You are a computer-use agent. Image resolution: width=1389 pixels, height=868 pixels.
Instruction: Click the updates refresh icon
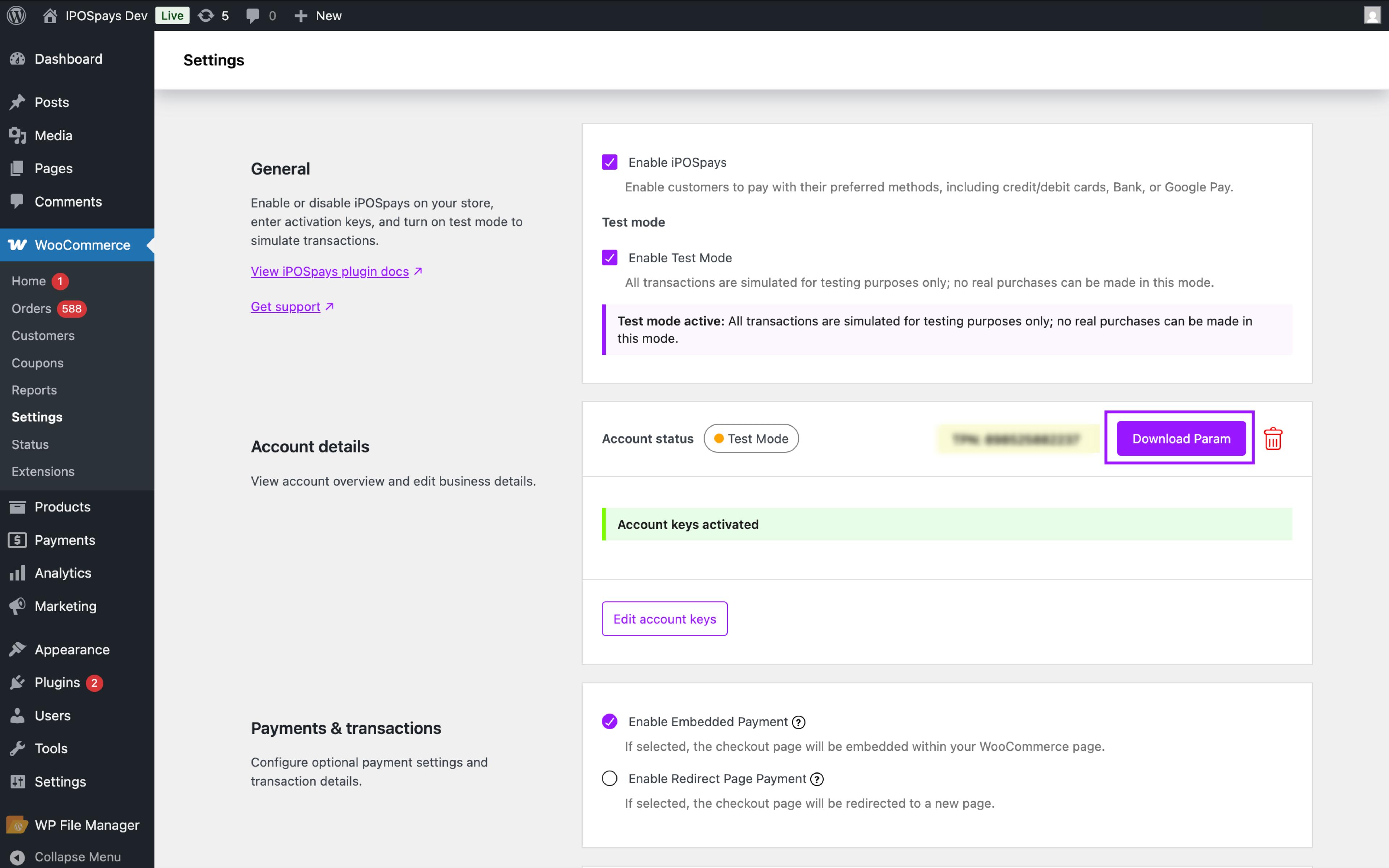205,16
